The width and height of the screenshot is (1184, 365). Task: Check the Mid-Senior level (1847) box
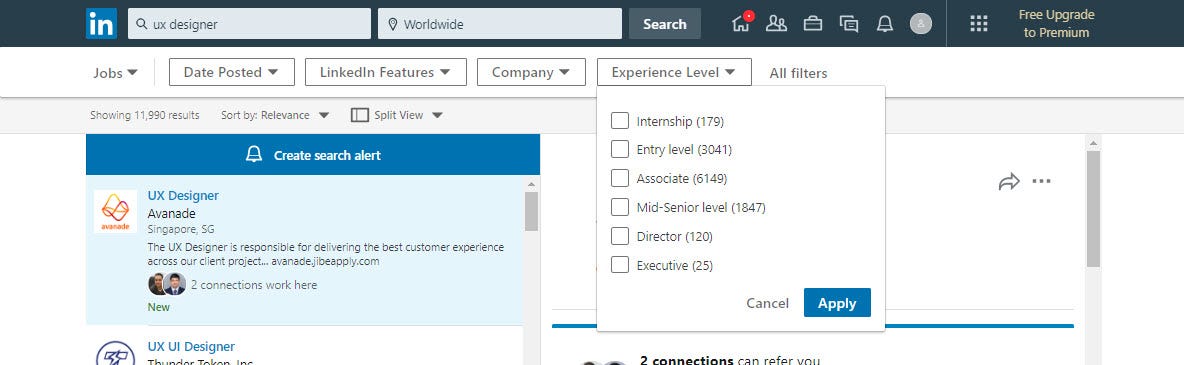[x=620, y=207]
